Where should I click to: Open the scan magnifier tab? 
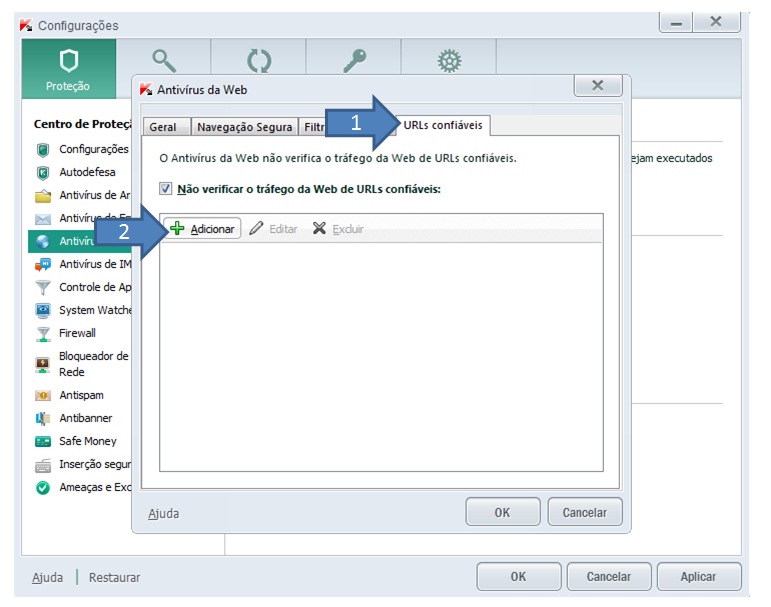[164, 61]
